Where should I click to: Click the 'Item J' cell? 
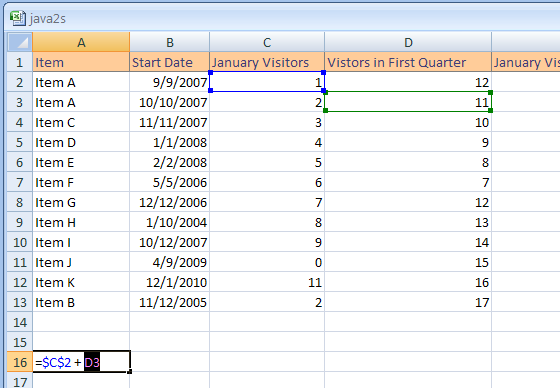81,263
